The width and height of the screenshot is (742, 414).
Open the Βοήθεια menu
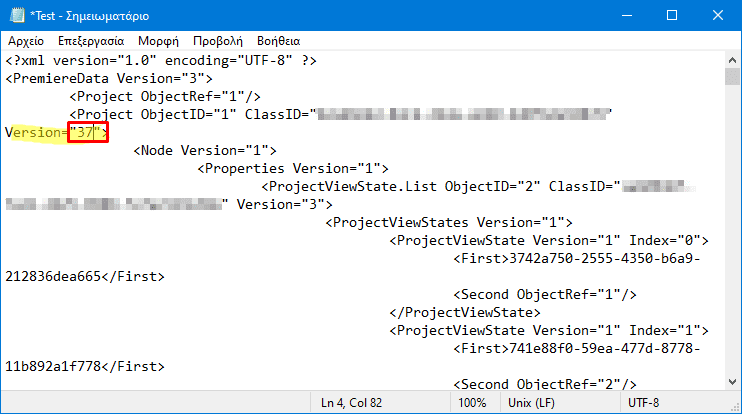point(278,42)
